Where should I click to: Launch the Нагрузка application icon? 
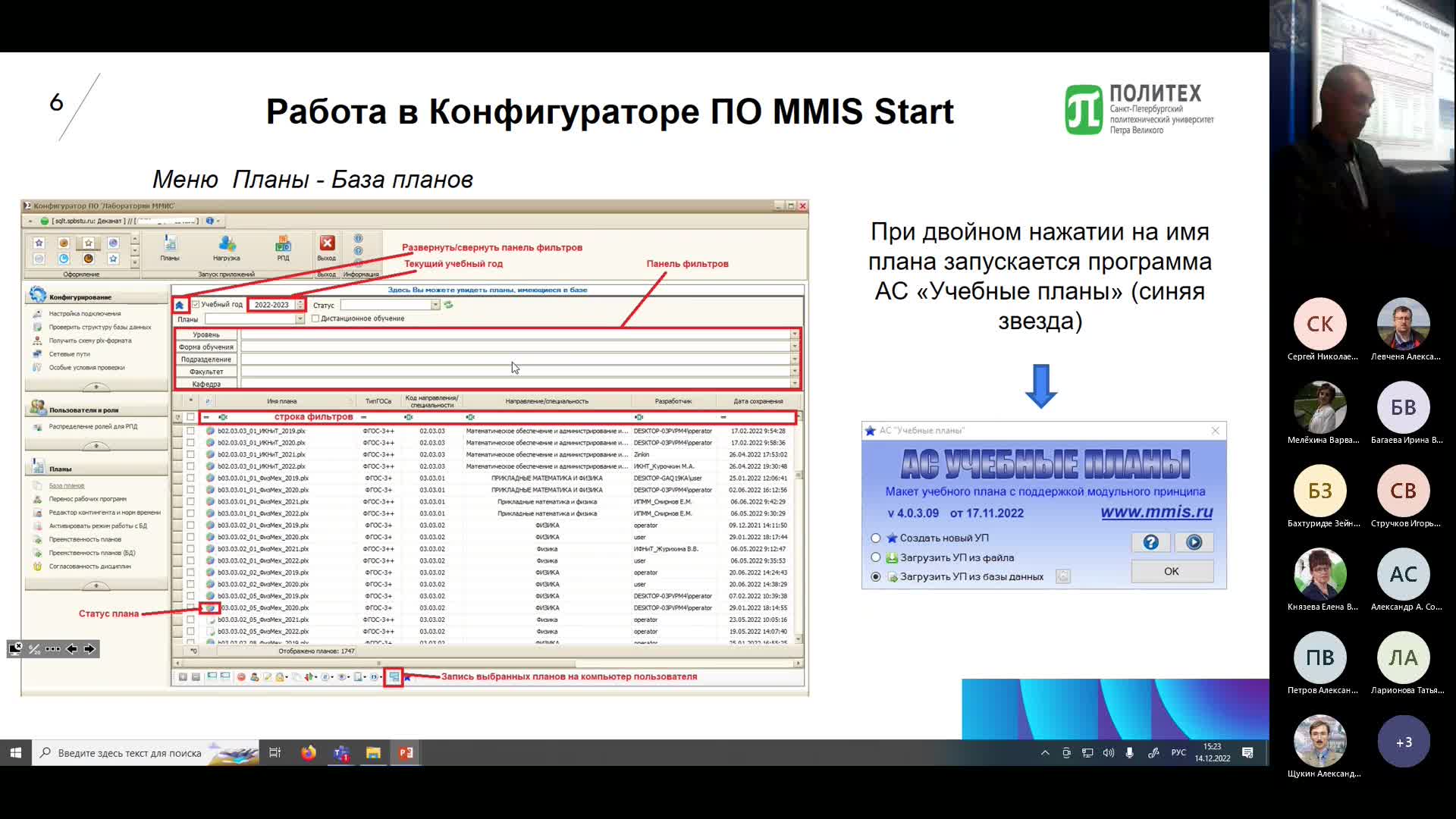click(226, 247)
